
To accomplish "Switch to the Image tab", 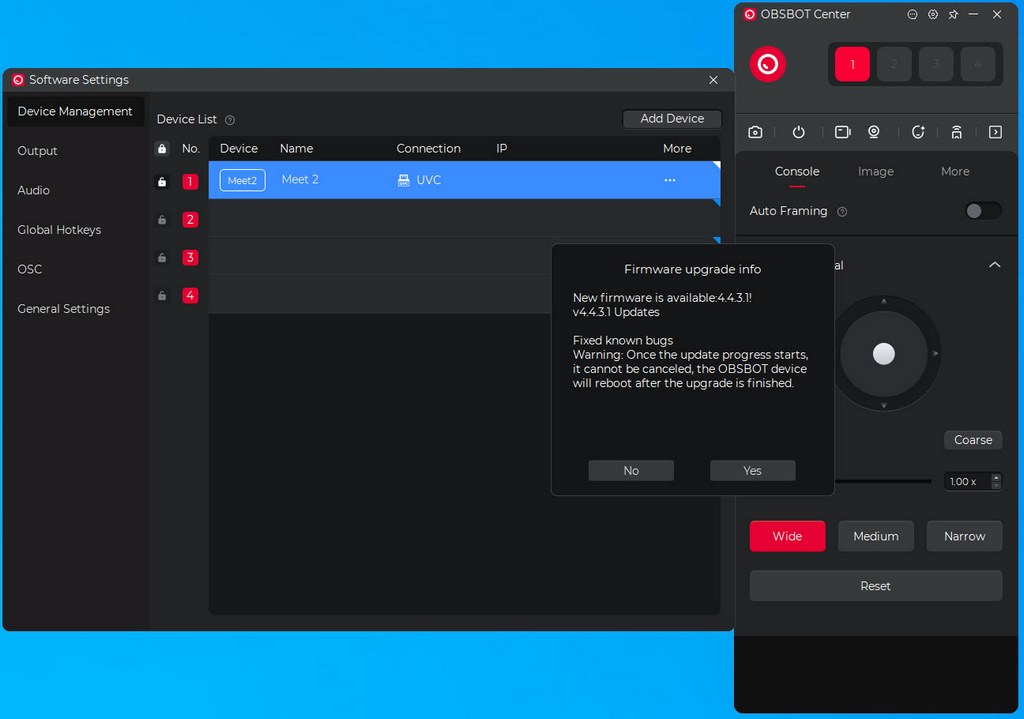I will (x=876, y=171).
